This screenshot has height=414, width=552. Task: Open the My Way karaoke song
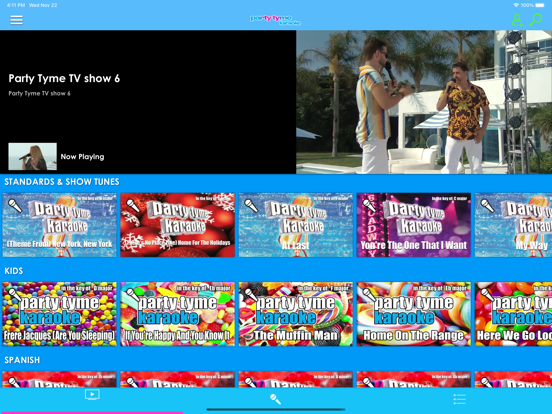click(513, 225)
